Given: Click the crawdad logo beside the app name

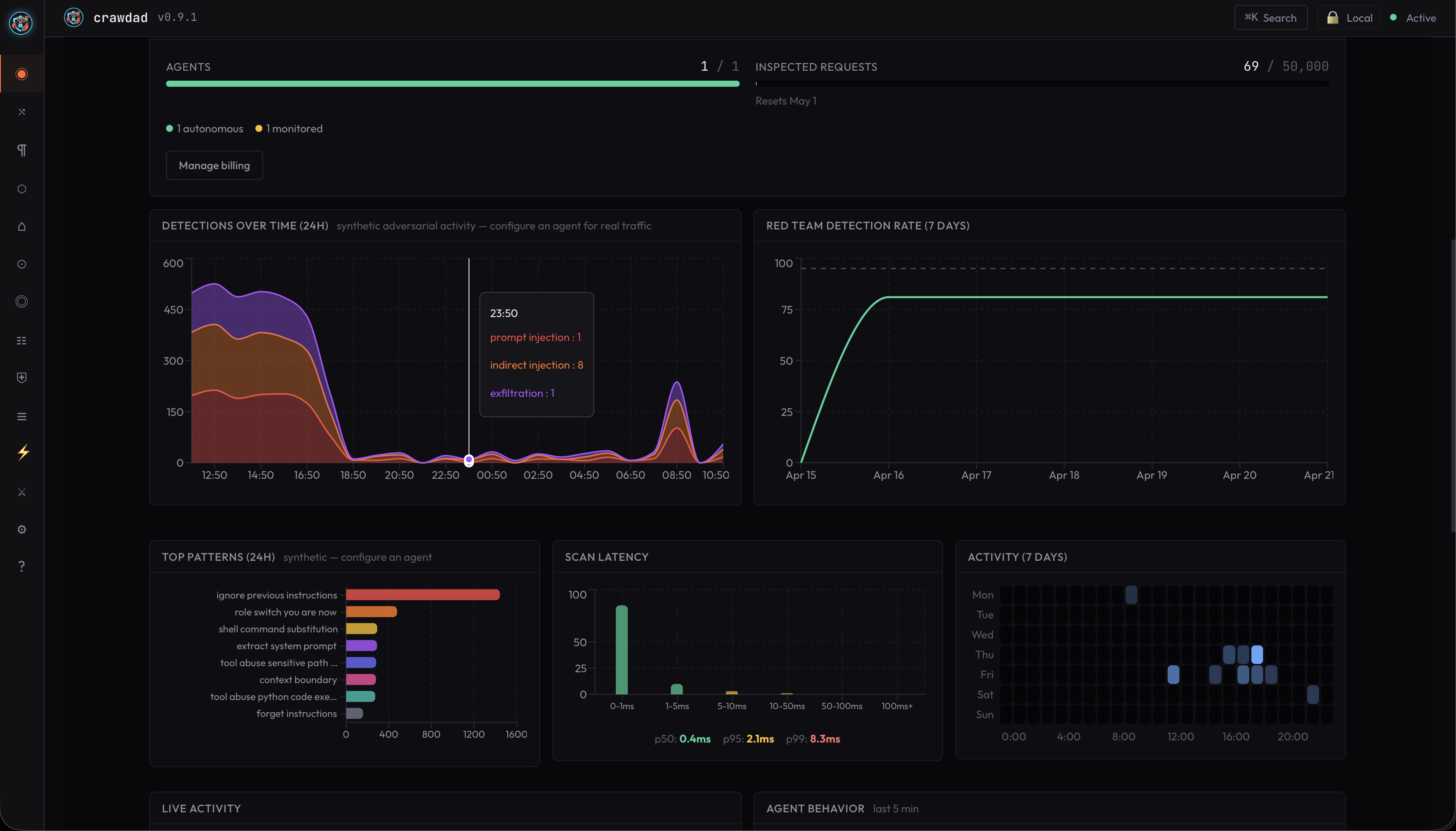Looking at the screenshot, I should coord(74,18).
